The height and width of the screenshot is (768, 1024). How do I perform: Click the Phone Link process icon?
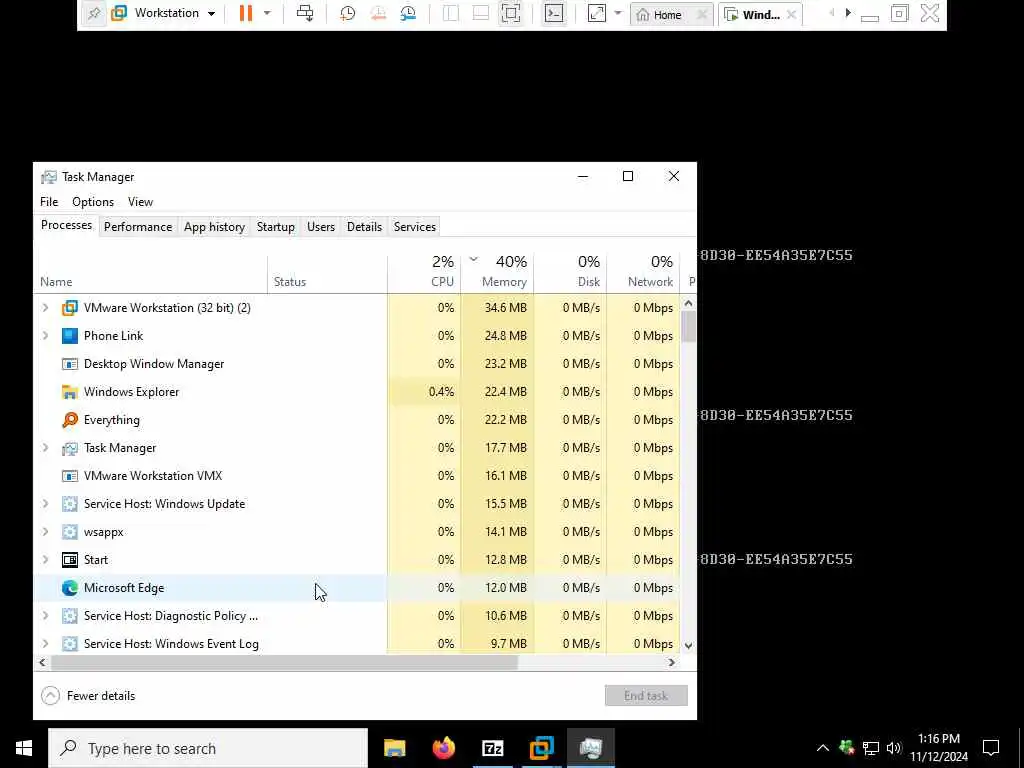pos(70,336)
